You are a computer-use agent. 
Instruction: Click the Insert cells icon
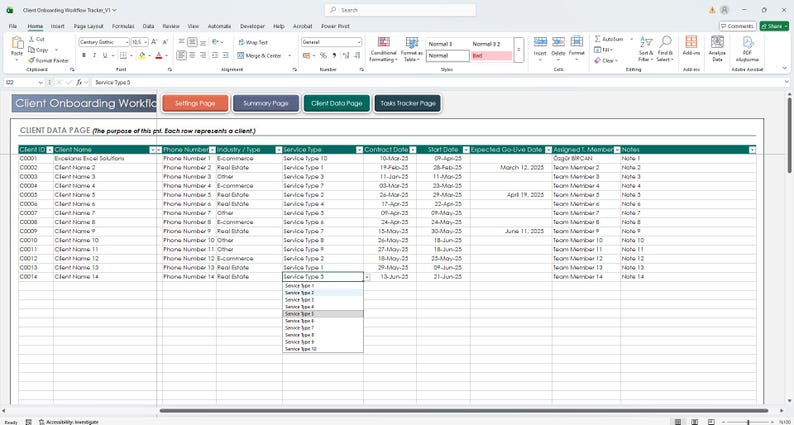click(x=540, y=42)
